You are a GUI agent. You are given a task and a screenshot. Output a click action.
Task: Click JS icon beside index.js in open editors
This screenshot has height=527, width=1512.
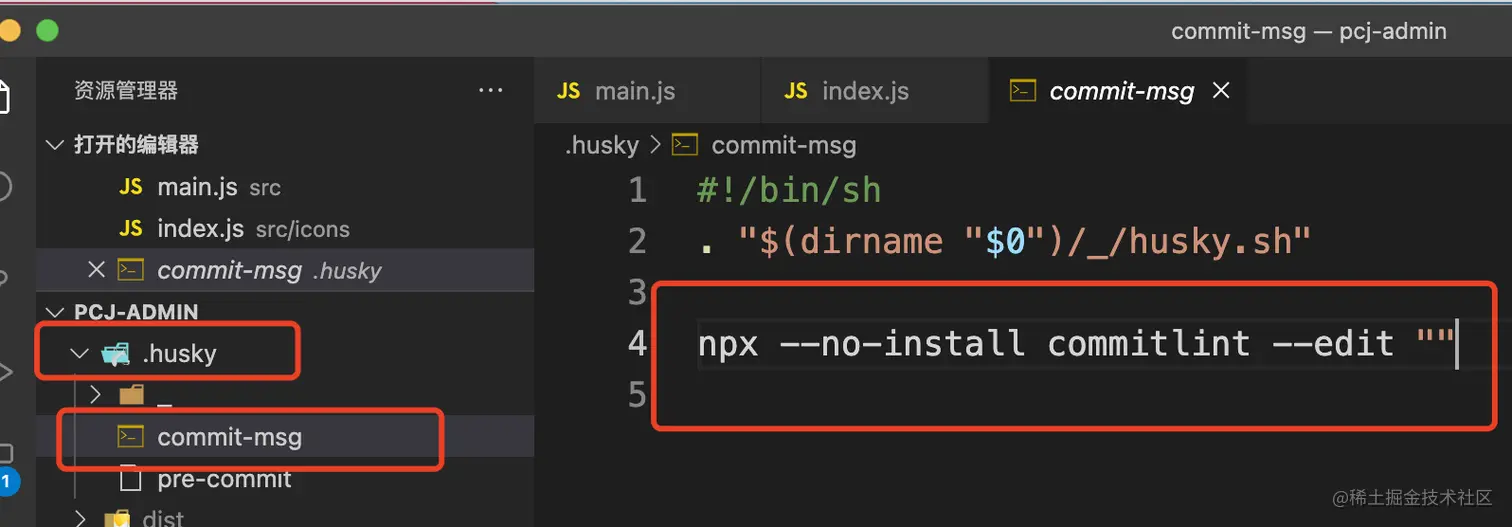131,229
